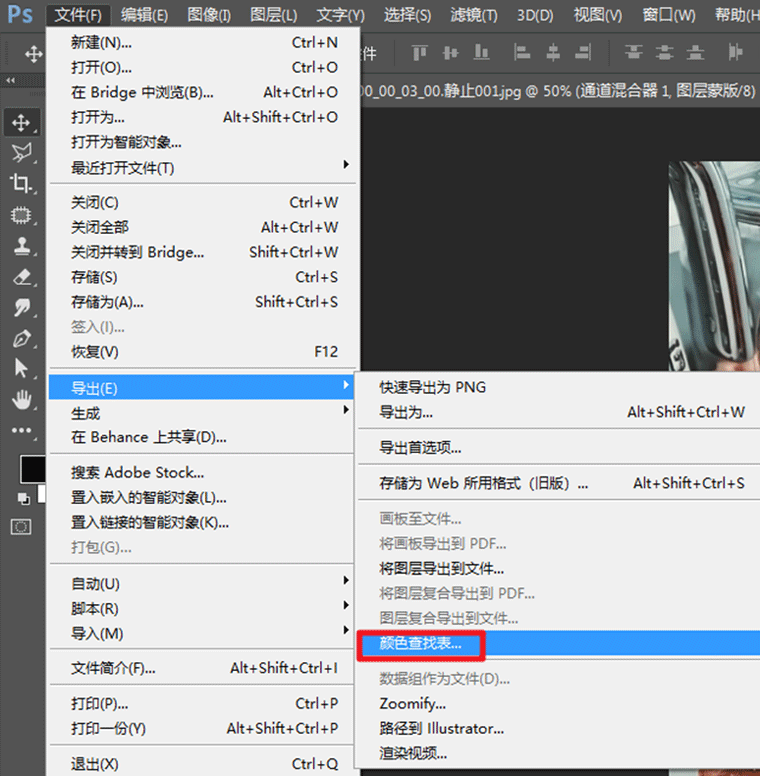Screen dimensions: 760x776
Task: Click distribute left edges icon
Action: pos(735,52)
